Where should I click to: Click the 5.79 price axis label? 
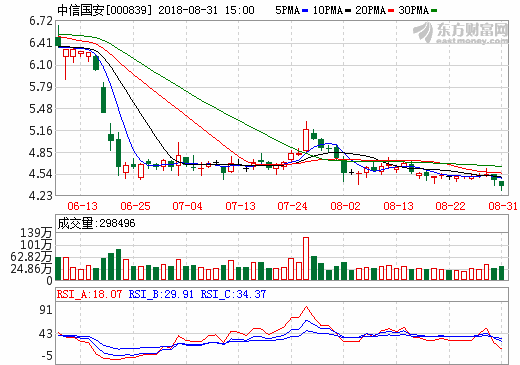(x=41, y=87)
